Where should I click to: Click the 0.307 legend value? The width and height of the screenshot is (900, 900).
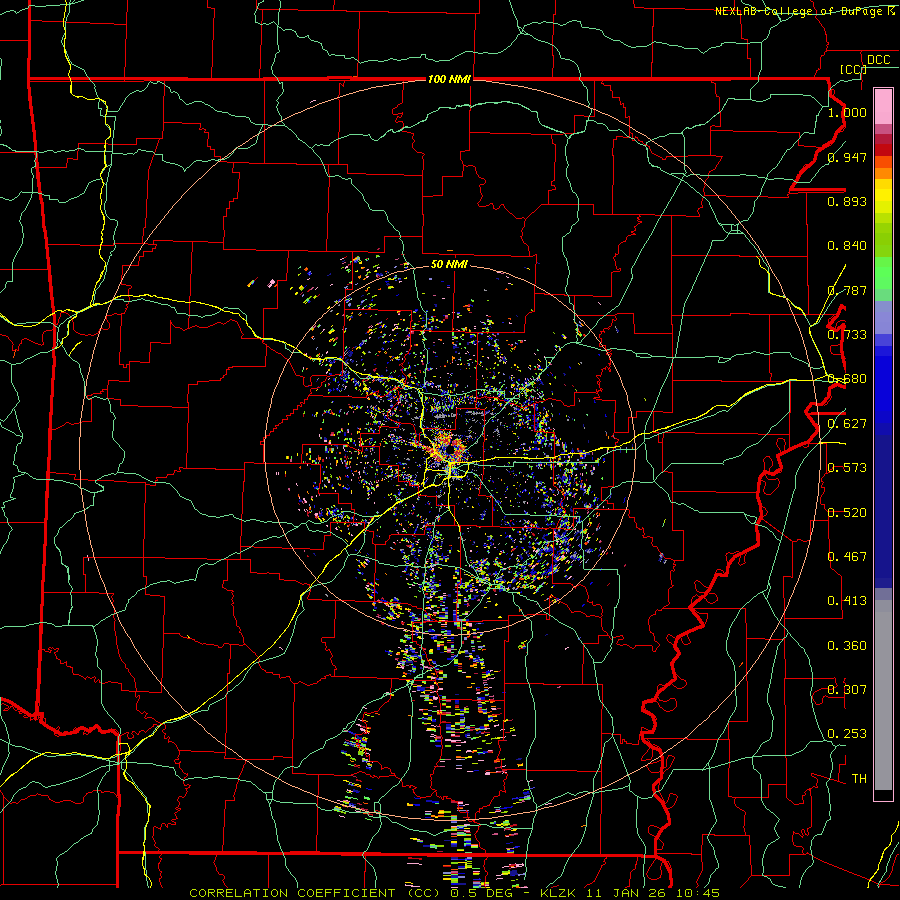(x=847, y=690)
